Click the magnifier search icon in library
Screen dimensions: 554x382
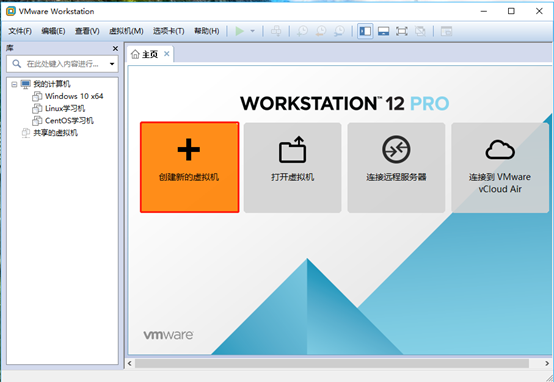tap(16, 64)
